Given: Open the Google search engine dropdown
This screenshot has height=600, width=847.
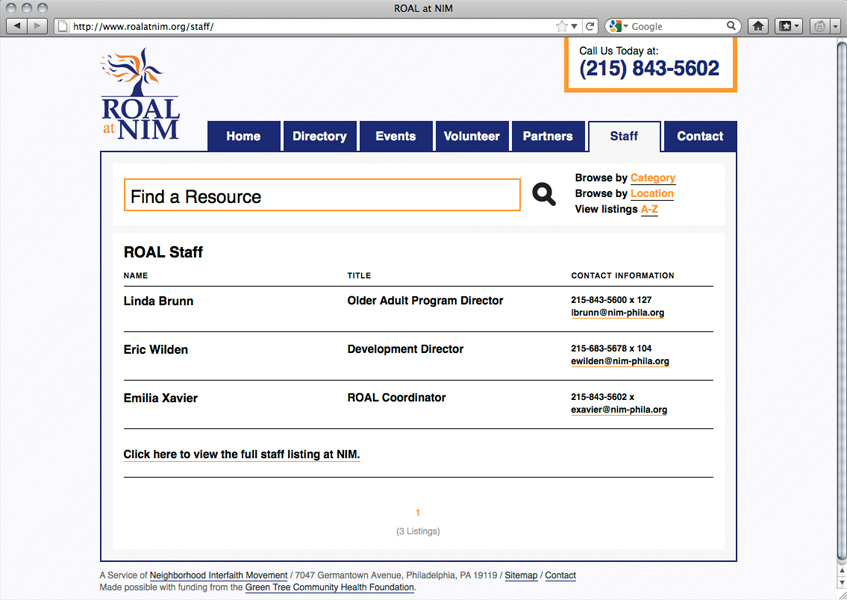Looking at the screenshot, I should coord(617,26).
